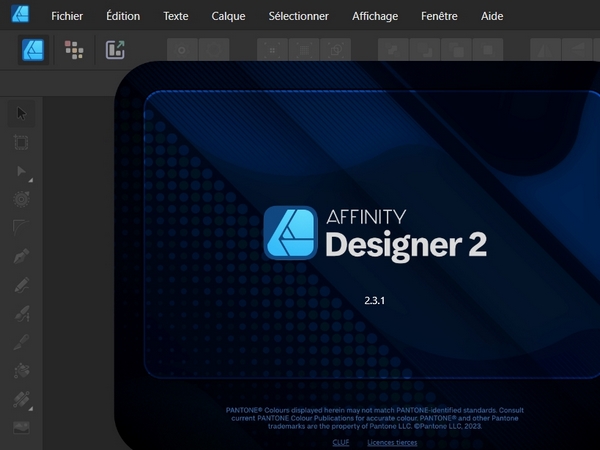Select the Artboard tool
Viewport: 600px width, 450px height.
pos(21,142)
